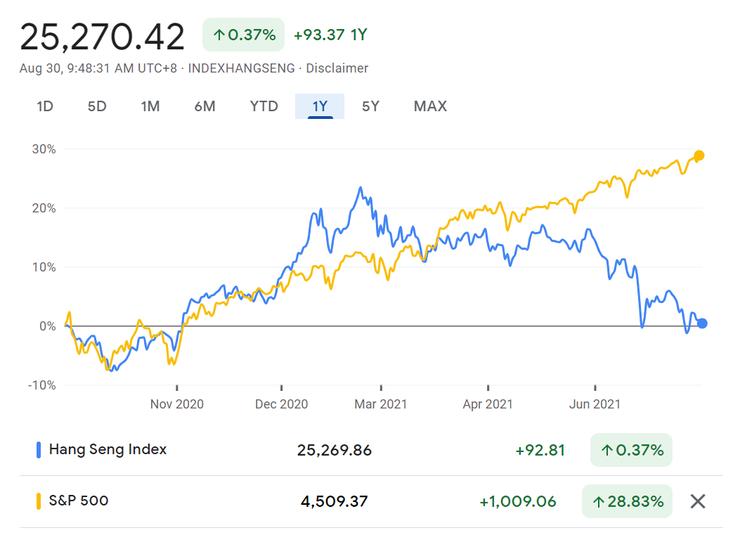Click the Hang Seng 0.37% row badge

pyautogui.click(x=632, y=450)
